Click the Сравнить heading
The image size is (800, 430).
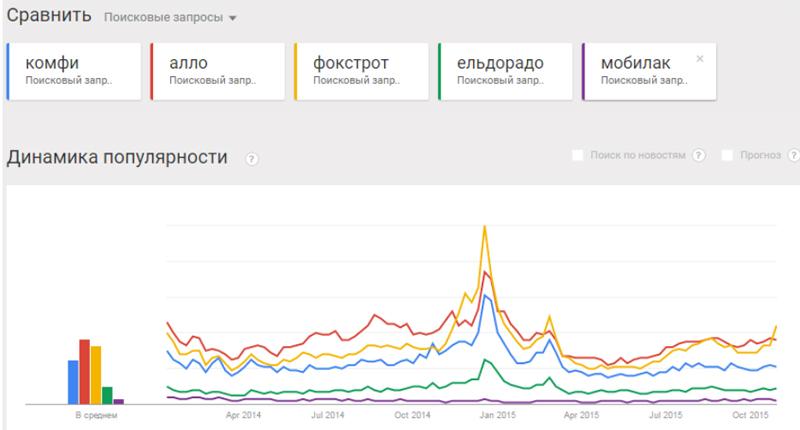(50, 17)
